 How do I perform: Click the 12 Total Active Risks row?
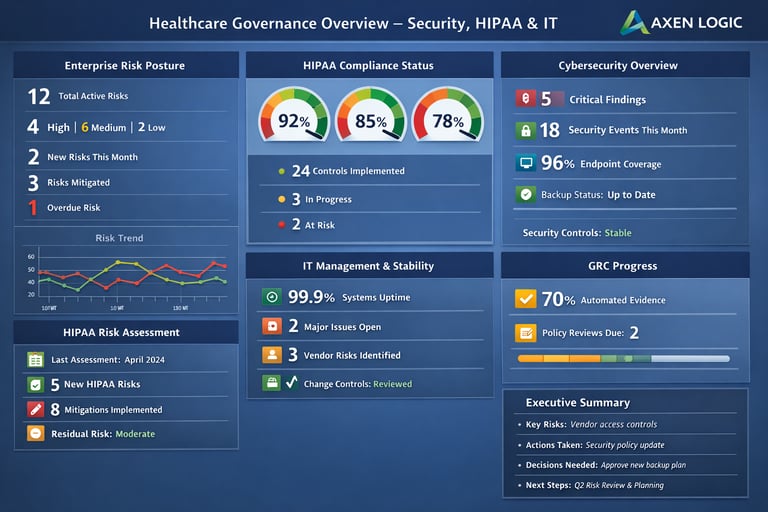[x=126, y=97]
